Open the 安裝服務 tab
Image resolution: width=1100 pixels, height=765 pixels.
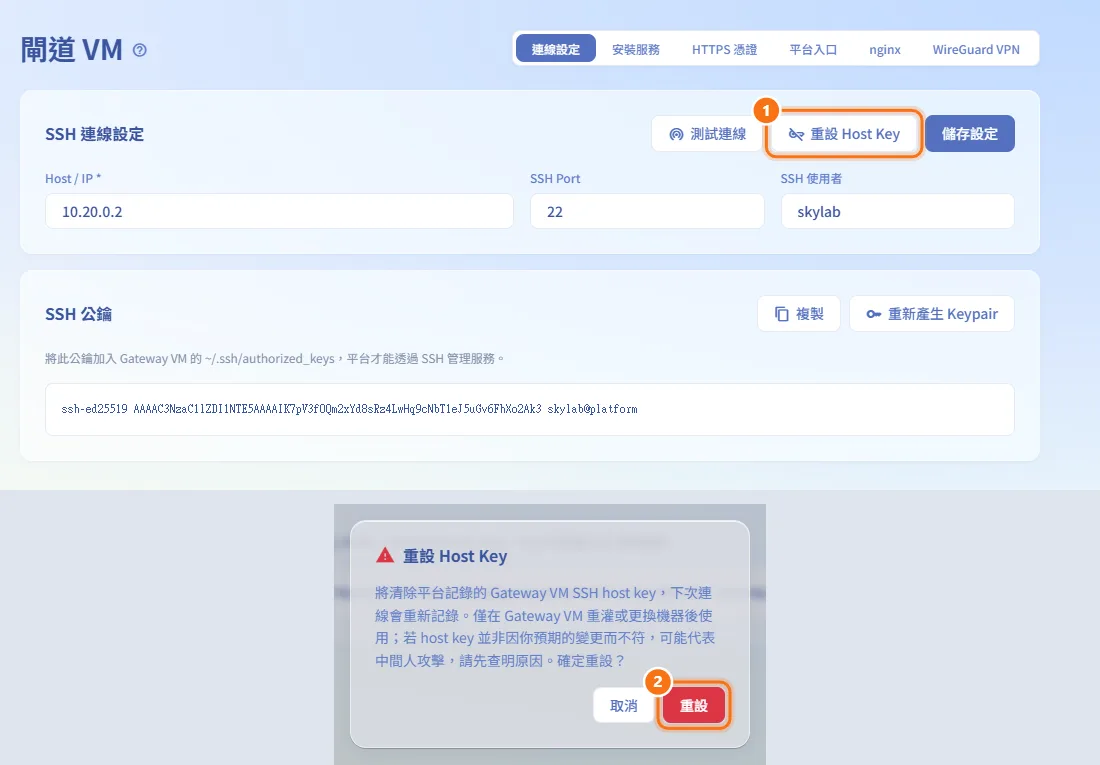tap(636, 49)
